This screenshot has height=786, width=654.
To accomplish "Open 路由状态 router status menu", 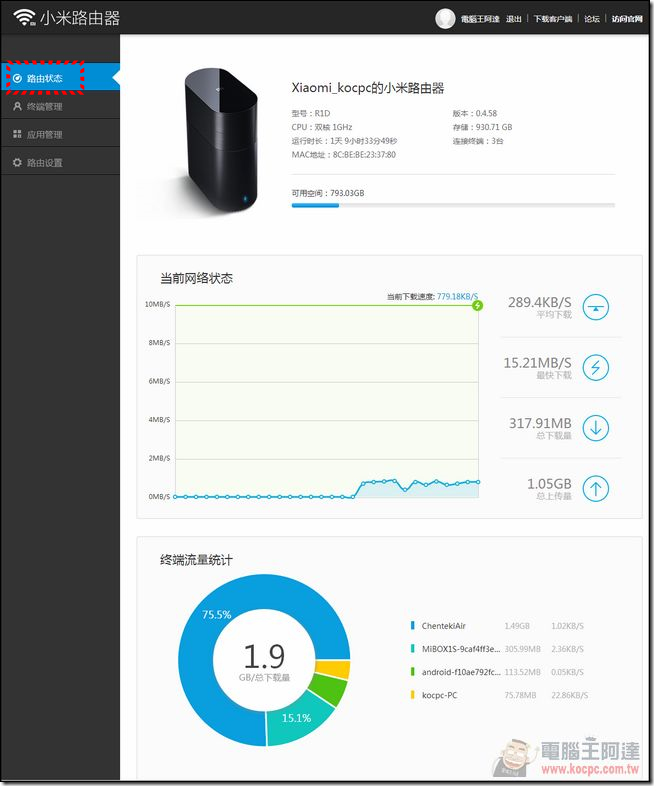I will (60, 77).
